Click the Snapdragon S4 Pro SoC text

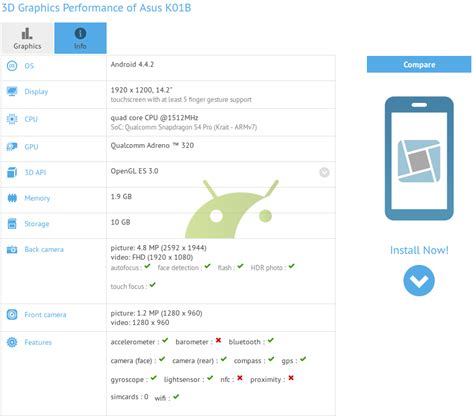click(184, 127)
